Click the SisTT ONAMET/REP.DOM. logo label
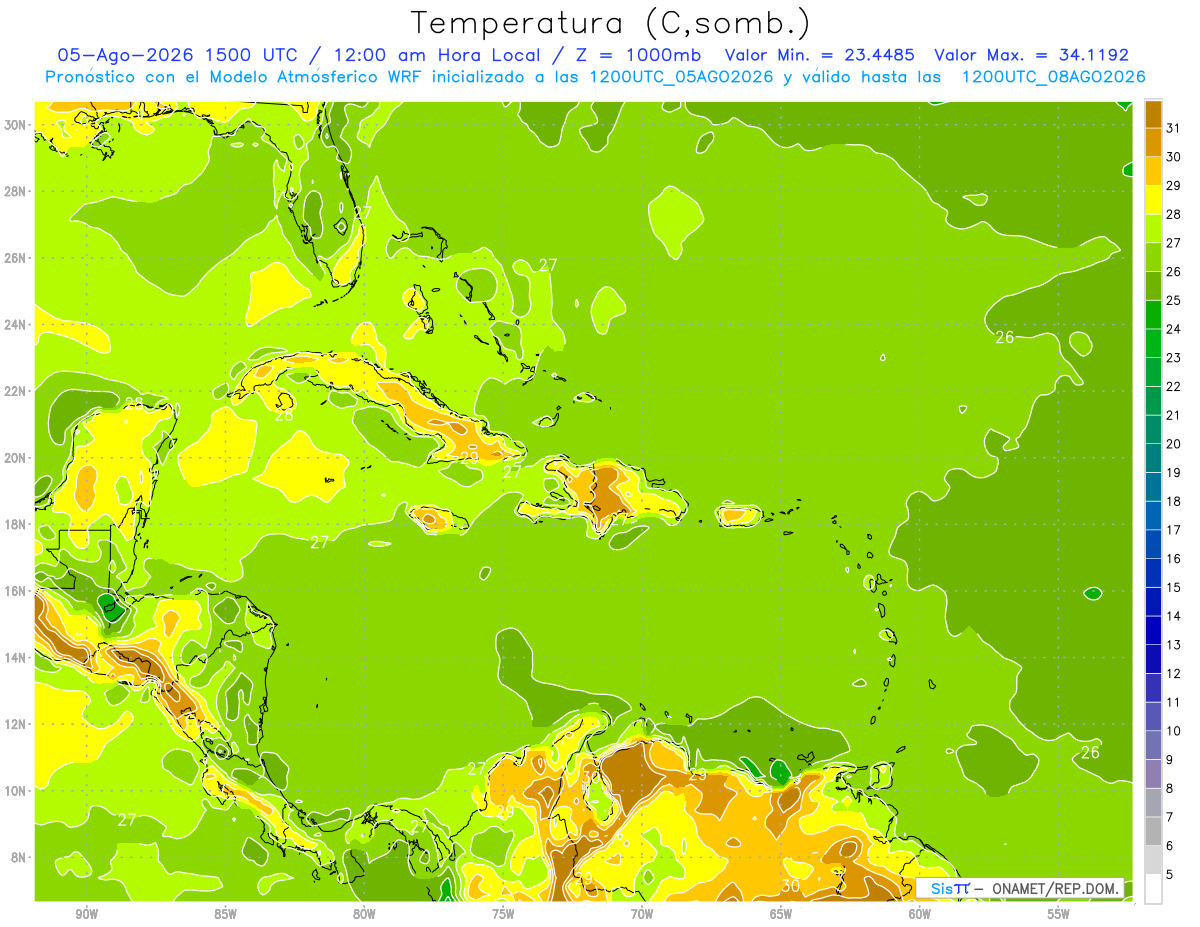Image resolution: width=1200 pixels, height=927 pixels. (x=1020, y=889)
